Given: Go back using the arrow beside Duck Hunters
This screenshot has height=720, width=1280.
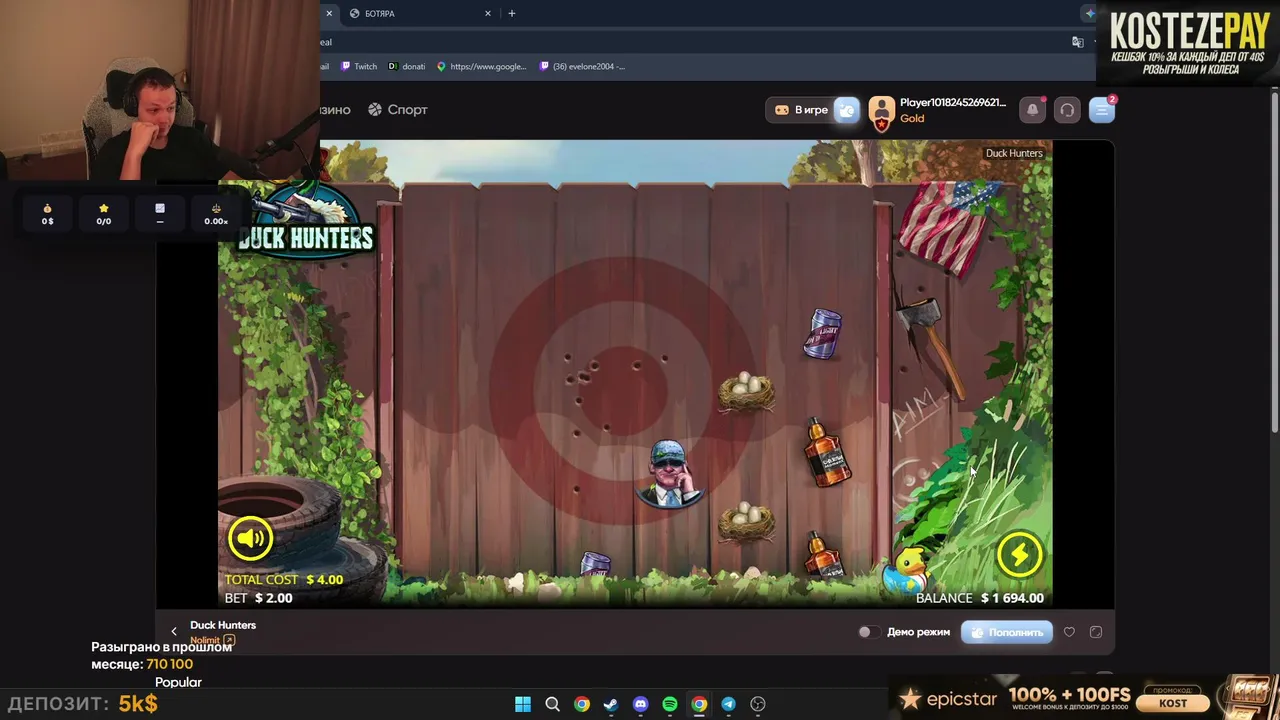Looking at the screenshot, I should coord(173,632).
